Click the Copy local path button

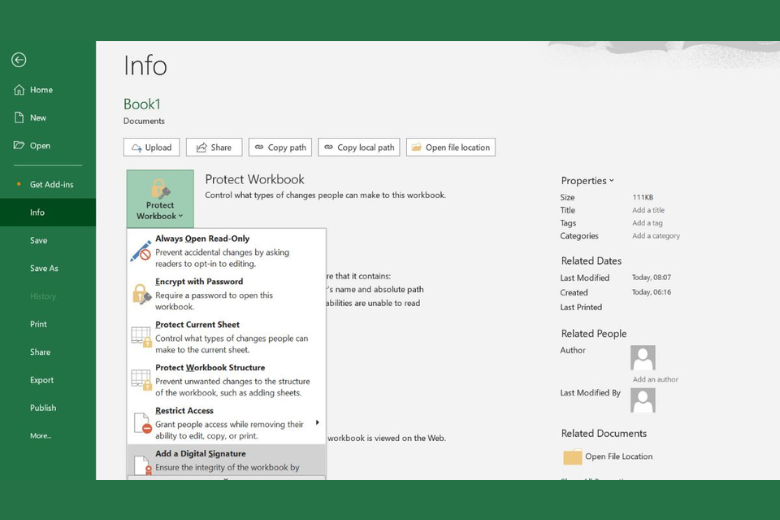click(359, 147)
